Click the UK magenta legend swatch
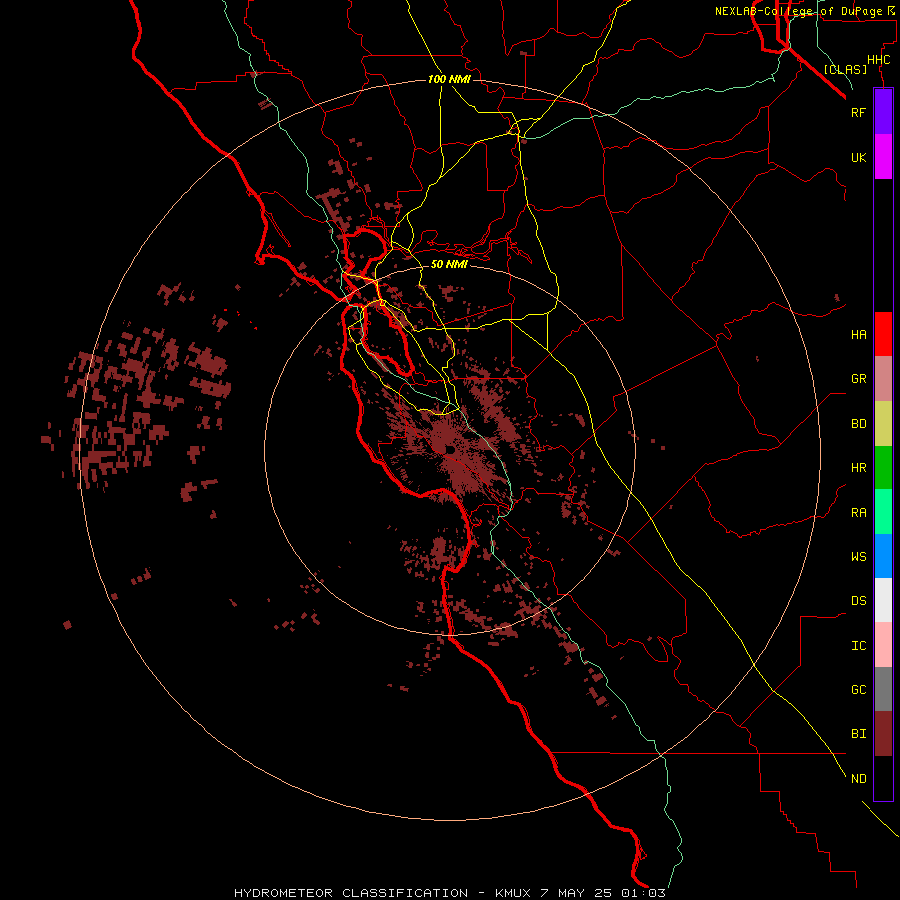This screenshot has width=900, height=900. click(883, 157)
